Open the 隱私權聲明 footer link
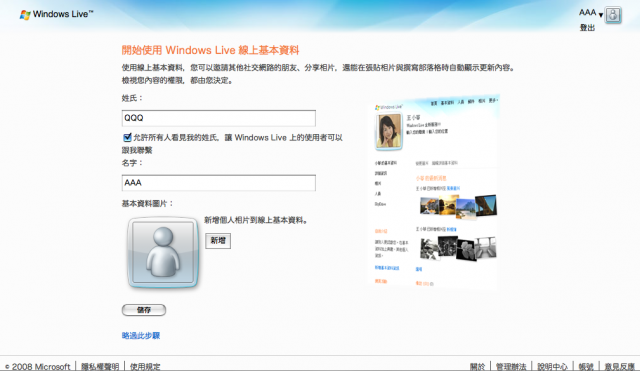640x371 pixels. pyautogui.click(x=100, y=367)
